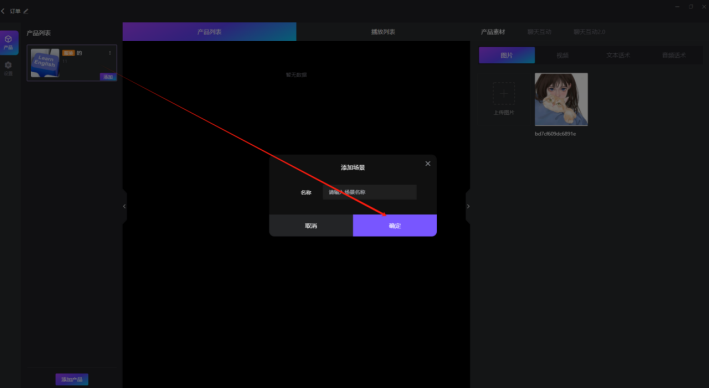Open the 聊天互动2.0 tab
709x389 pixels.
(589, 32)
